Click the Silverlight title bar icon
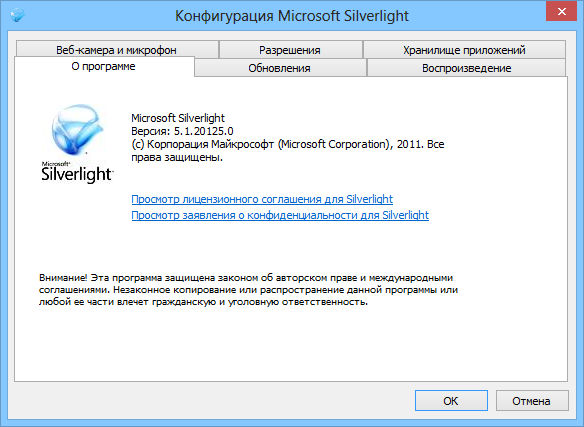The image size is (584, 427). pos(17,15)
